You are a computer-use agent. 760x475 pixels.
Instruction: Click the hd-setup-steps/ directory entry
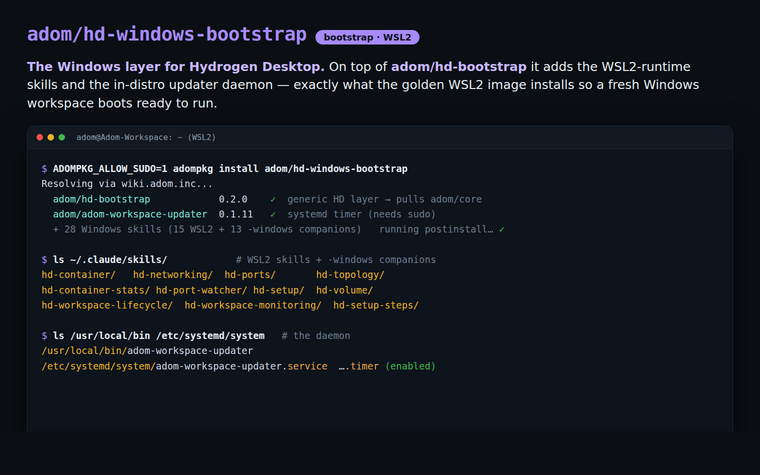(376, 305)
